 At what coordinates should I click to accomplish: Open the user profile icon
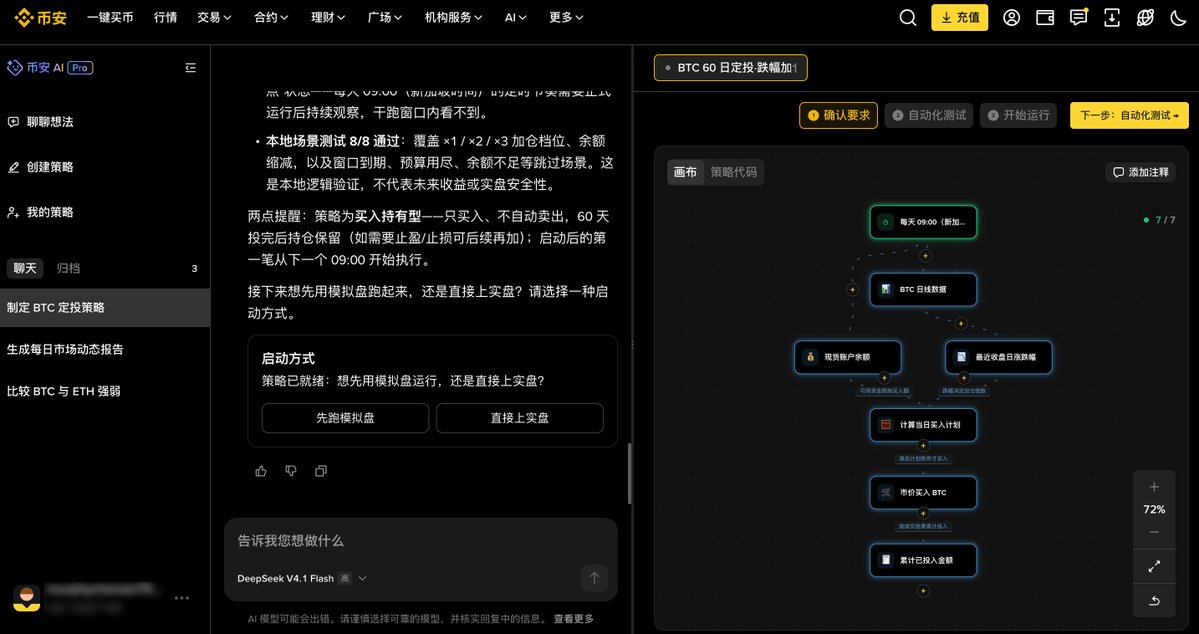[1012, 18]
